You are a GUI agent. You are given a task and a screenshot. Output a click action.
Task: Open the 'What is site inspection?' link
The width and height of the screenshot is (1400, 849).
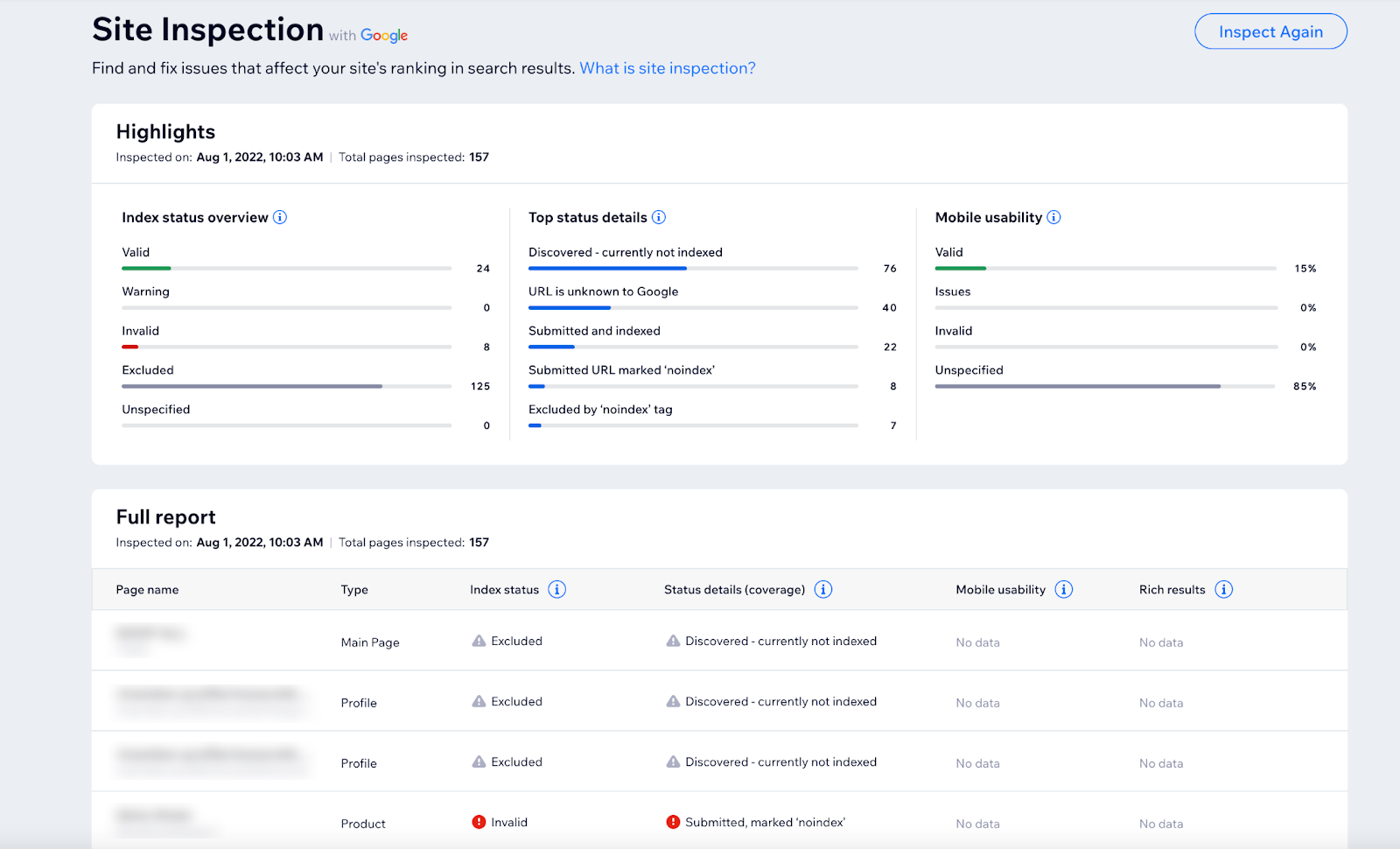pos(667,67)
